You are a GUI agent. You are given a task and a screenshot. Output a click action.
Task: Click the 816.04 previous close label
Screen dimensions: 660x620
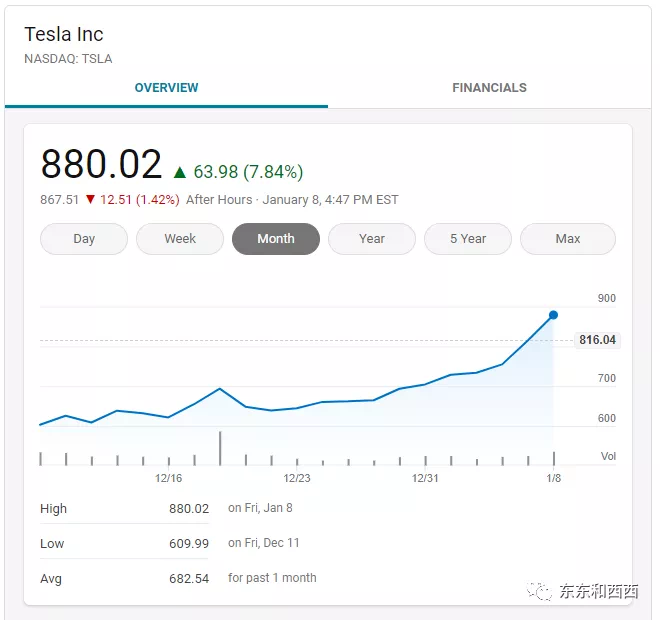tap(598, 341)
